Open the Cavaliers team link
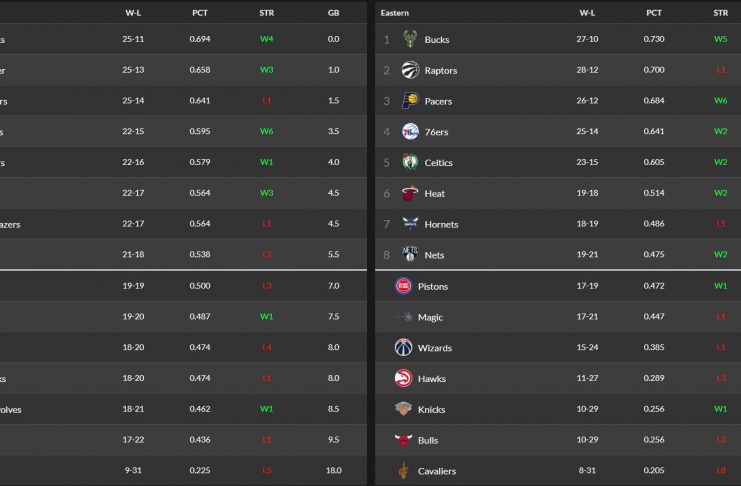The image size is (741, 486). click(x=436, y=471)
